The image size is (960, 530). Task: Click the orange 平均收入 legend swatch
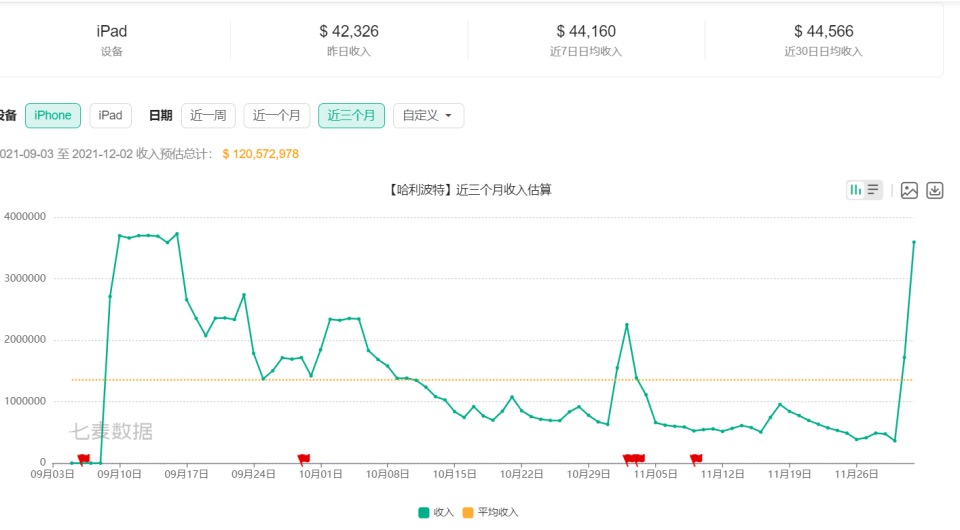[x=468, y=512]
